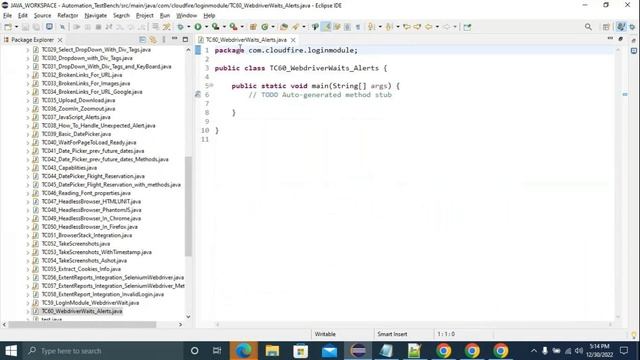This screenshot has height=360, width=640.
Task: Open the File menu
Action: [7, 16]
